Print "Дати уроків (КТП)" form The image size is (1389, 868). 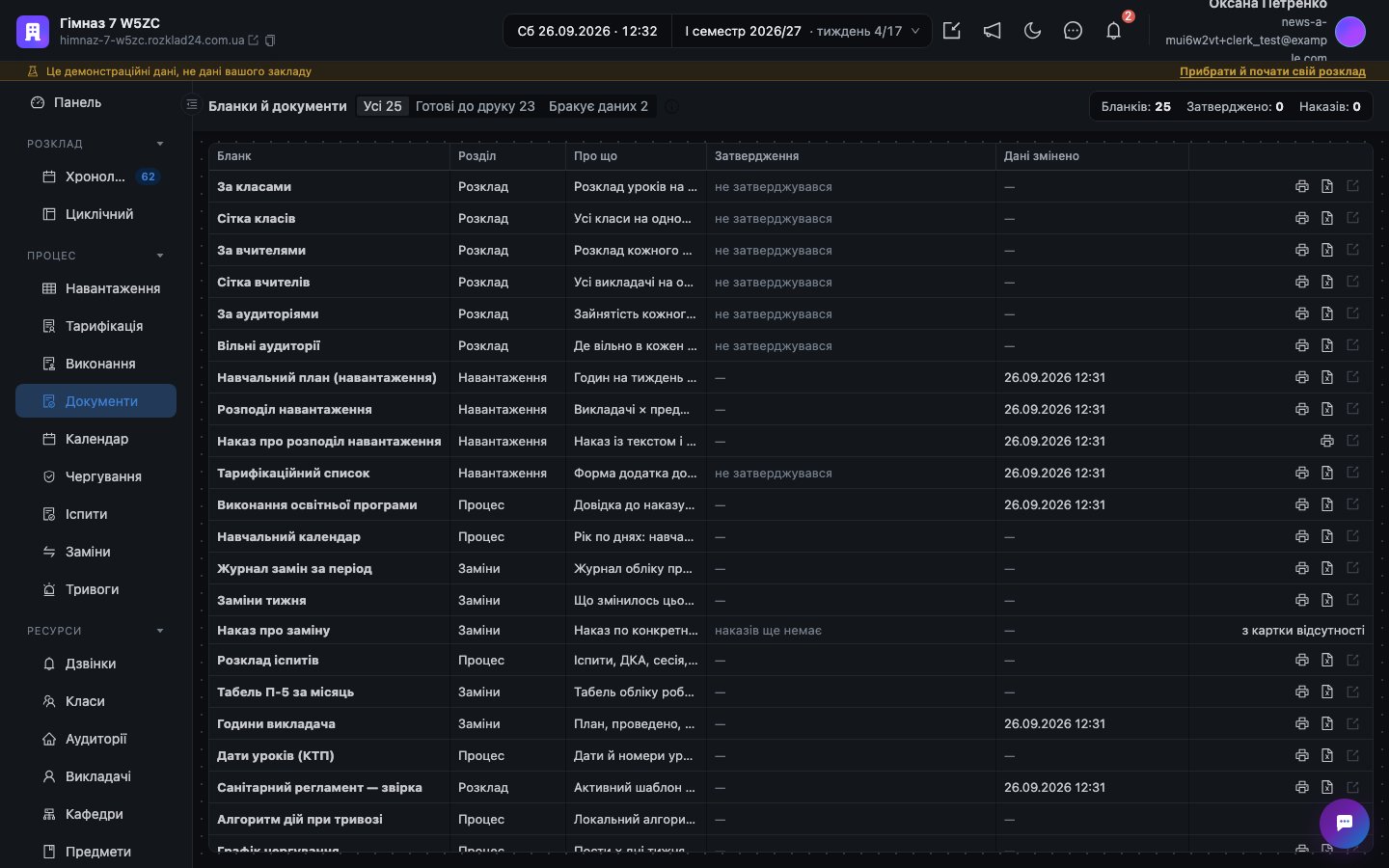coord(1301,755)
